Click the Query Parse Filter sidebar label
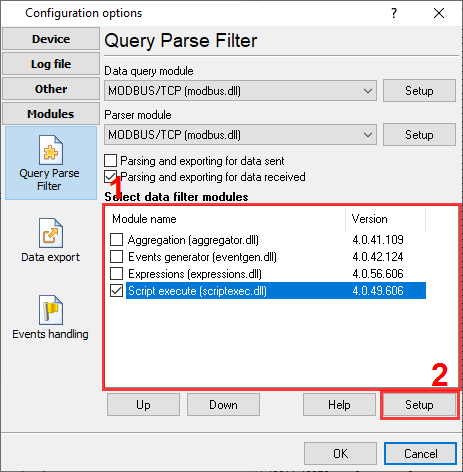The image size is (463, 472). pyautogui.click(x=49, y=179)
